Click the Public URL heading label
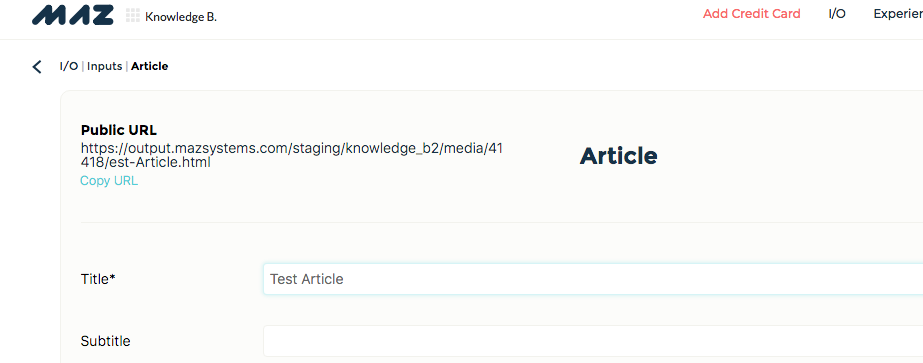 tap(119, 130)
